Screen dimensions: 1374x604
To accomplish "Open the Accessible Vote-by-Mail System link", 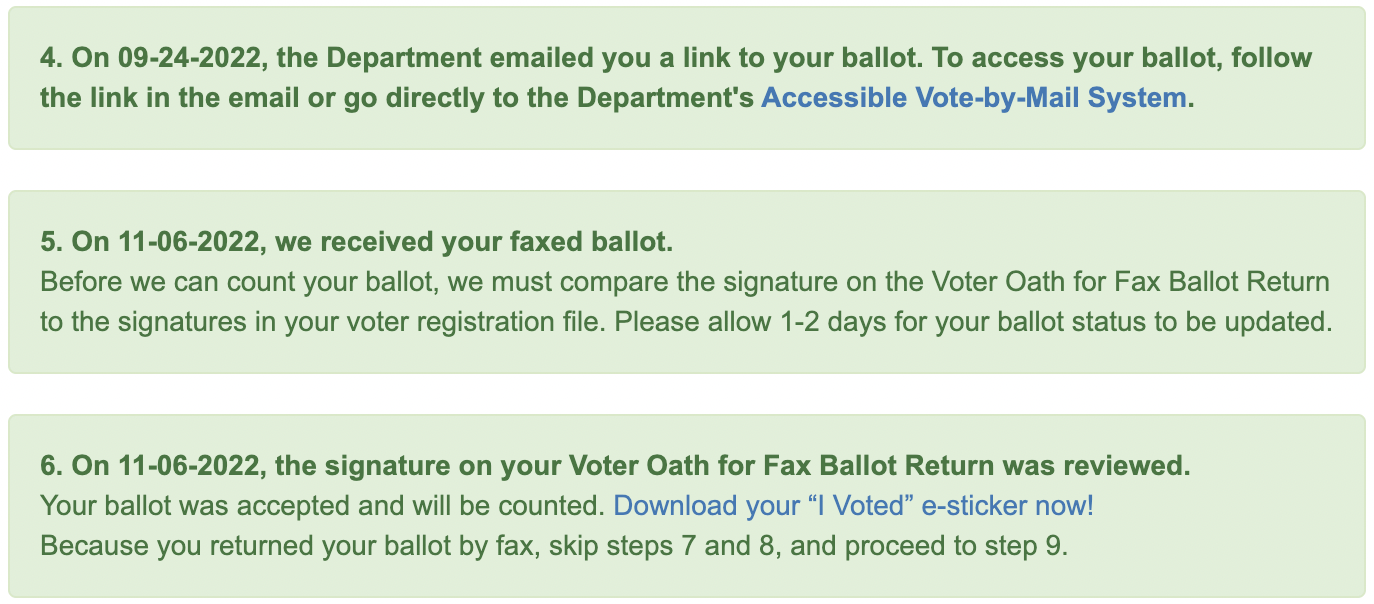I will pyautogui.click(x=974, y=98).
